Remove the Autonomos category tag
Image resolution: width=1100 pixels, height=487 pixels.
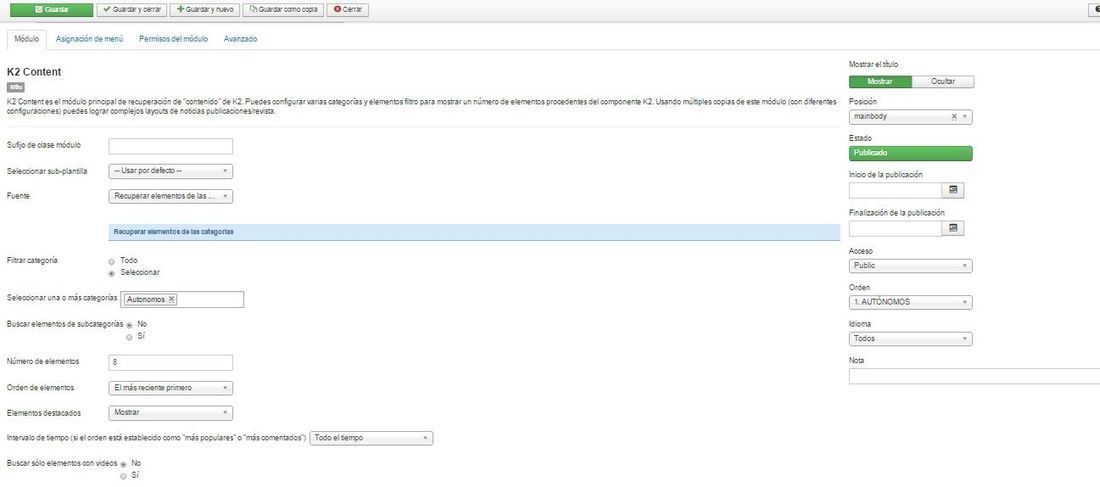(171, 299)
